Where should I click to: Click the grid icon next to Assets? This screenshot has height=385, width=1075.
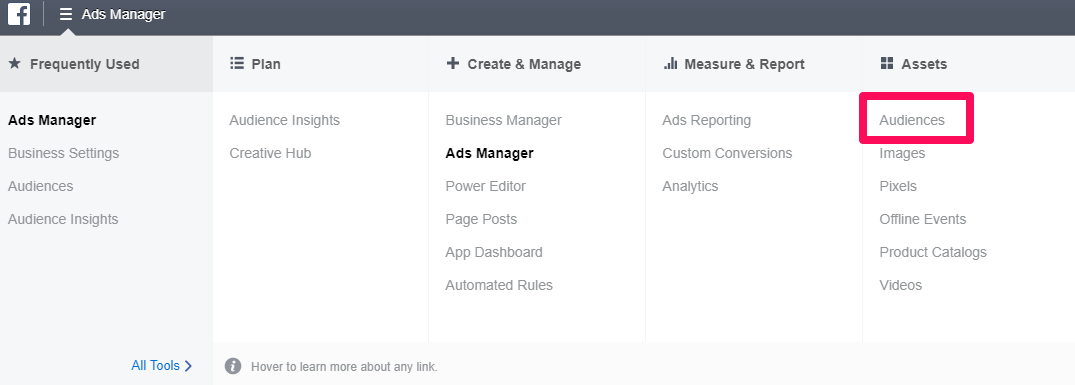886,64
